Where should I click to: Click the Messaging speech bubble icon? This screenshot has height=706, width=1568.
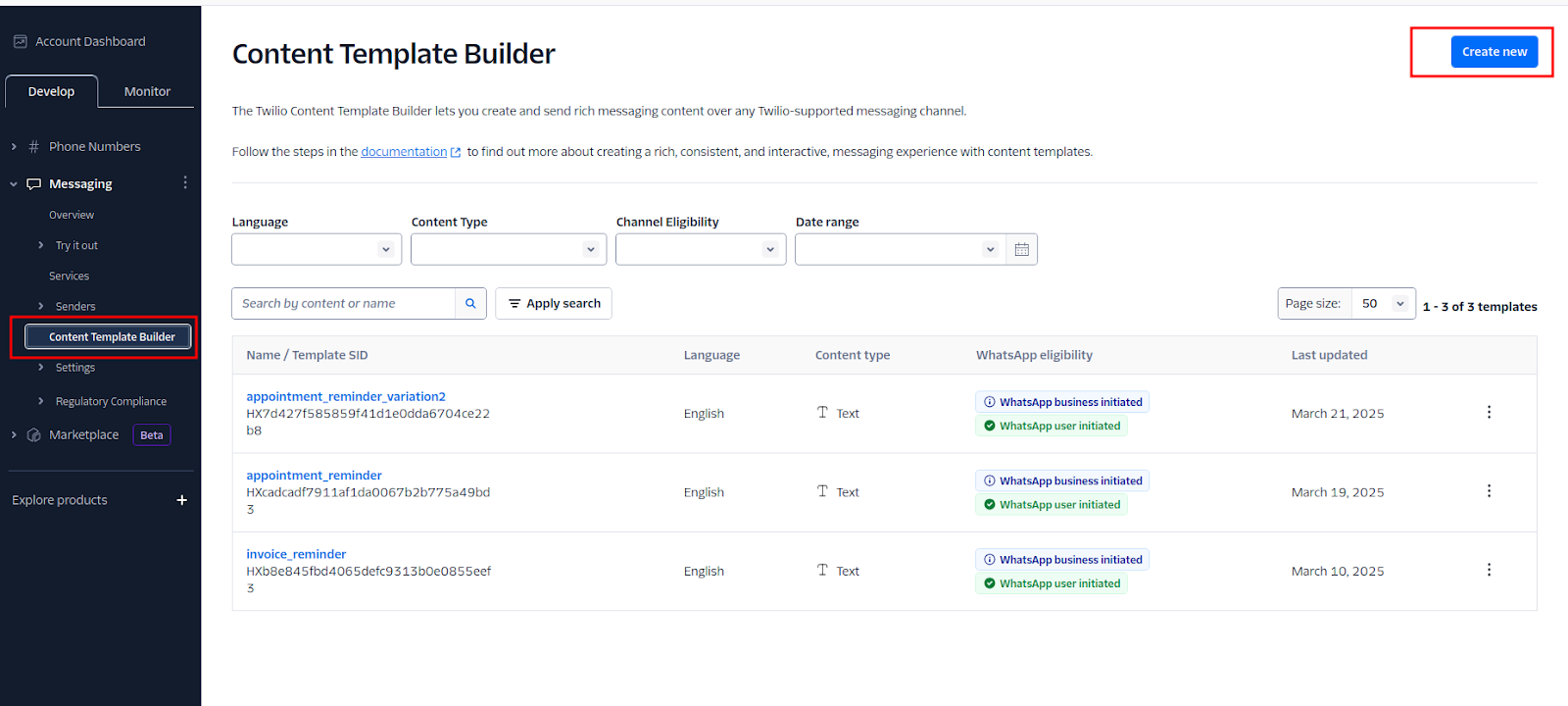coord(33,184)
